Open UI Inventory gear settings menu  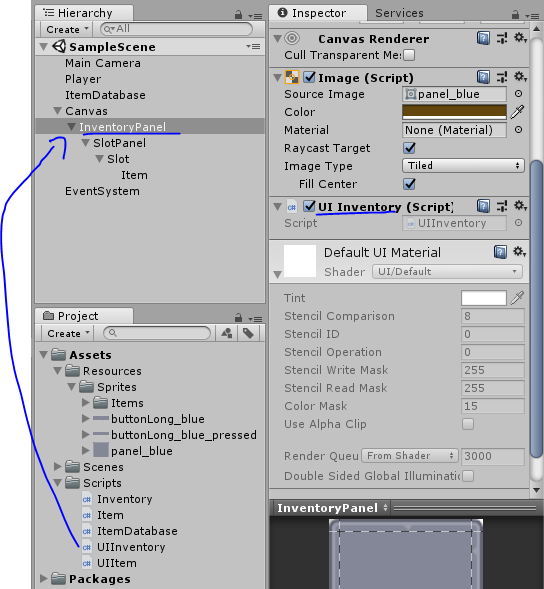520,205
